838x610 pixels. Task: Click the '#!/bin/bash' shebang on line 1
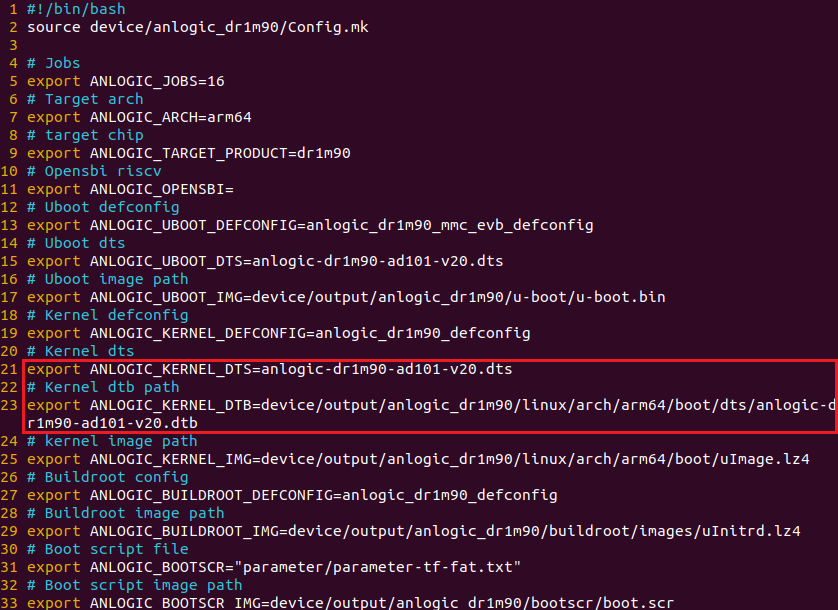76,9
